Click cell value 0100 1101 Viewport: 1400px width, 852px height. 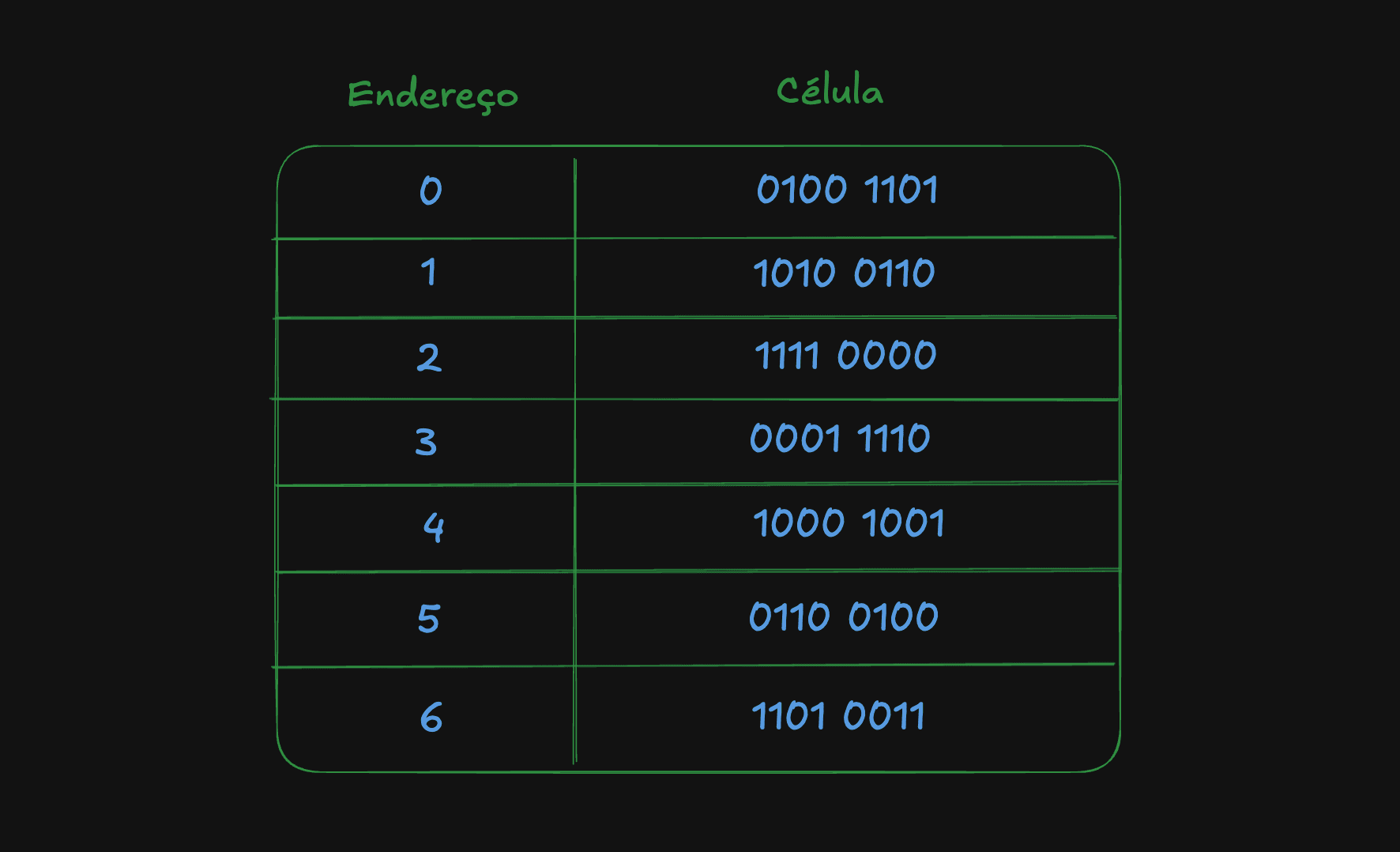[847, 190]
